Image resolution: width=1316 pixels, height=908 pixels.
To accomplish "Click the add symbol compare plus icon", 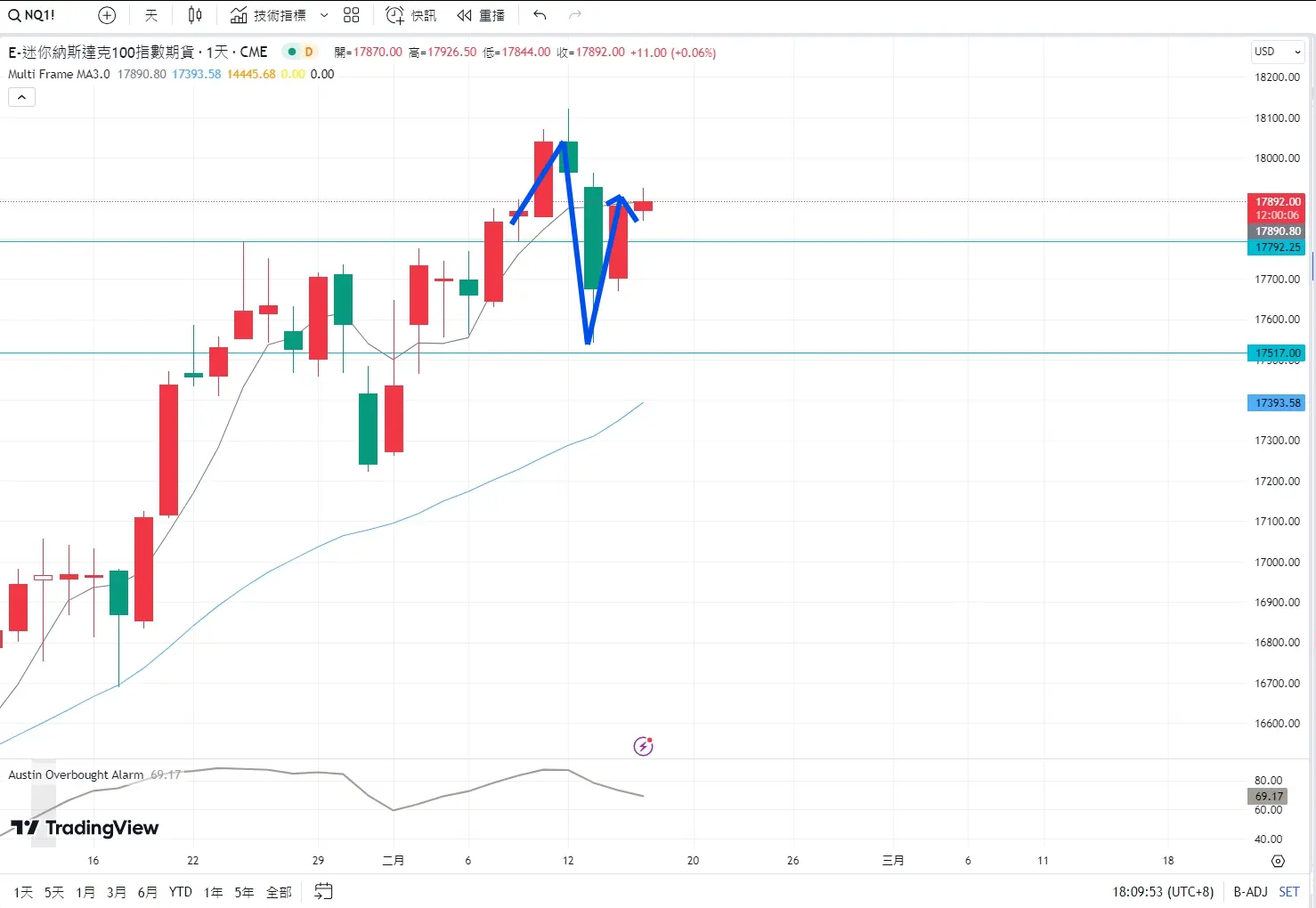I will coord(107,15).
